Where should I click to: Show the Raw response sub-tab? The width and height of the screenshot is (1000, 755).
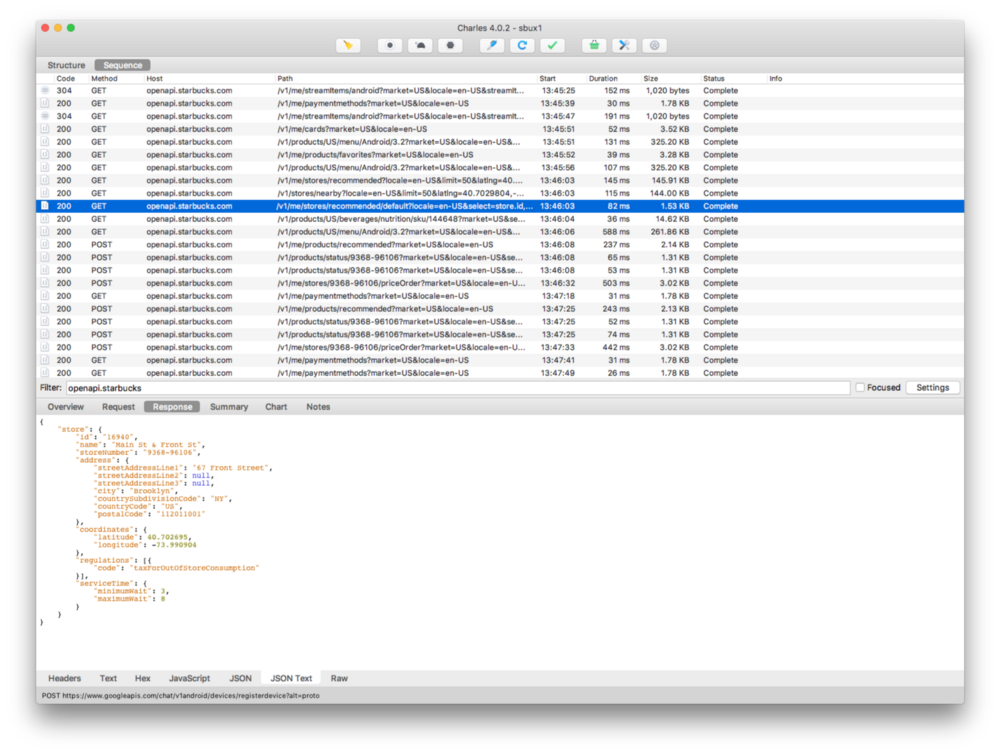(x=339, y=678)
